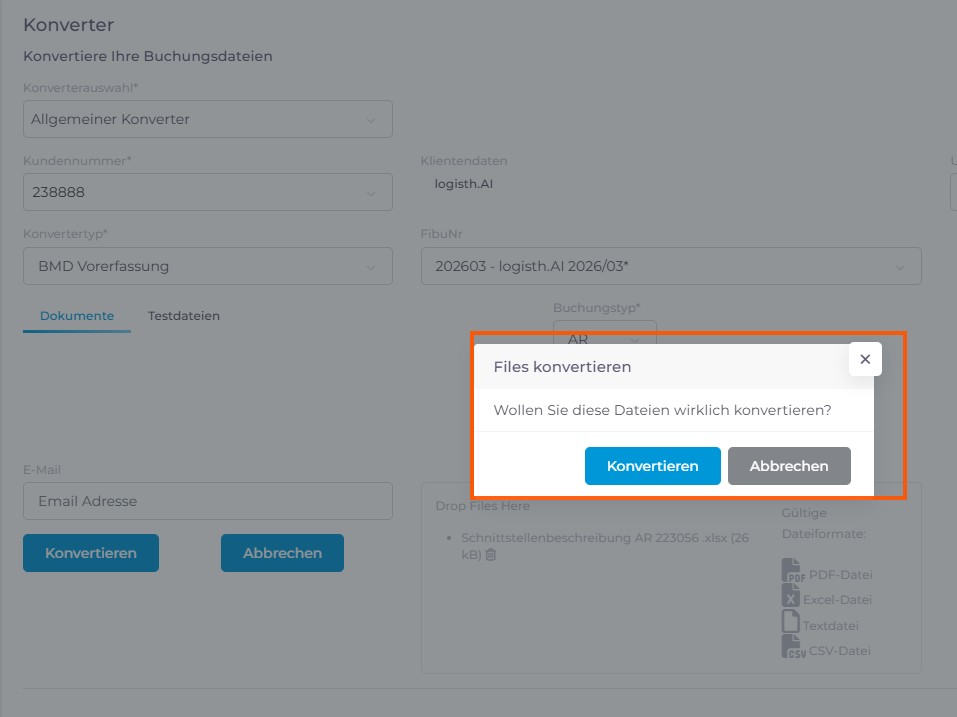Expand the Kundennummer dropdown showing 238888

[207, 192]
